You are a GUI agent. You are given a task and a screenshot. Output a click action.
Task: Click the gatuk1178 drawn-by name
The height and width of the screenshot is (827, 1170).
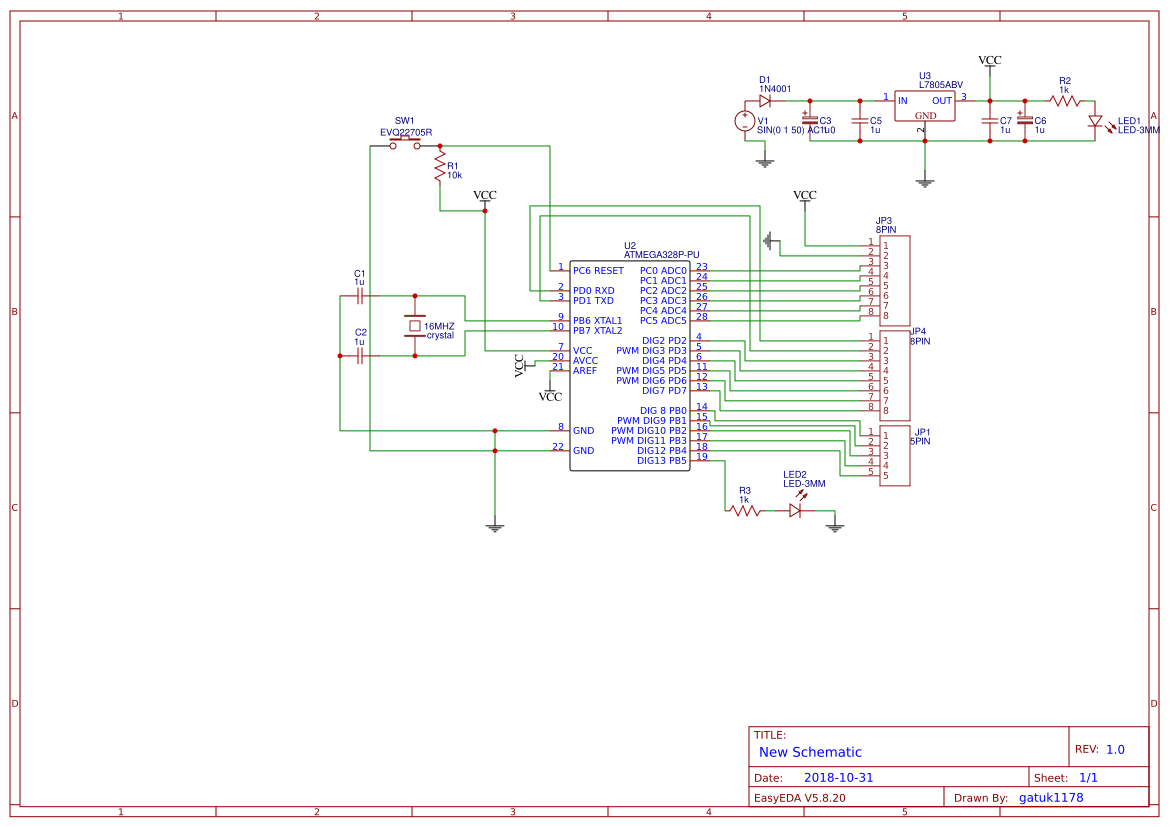click(x=1052, y=797)
